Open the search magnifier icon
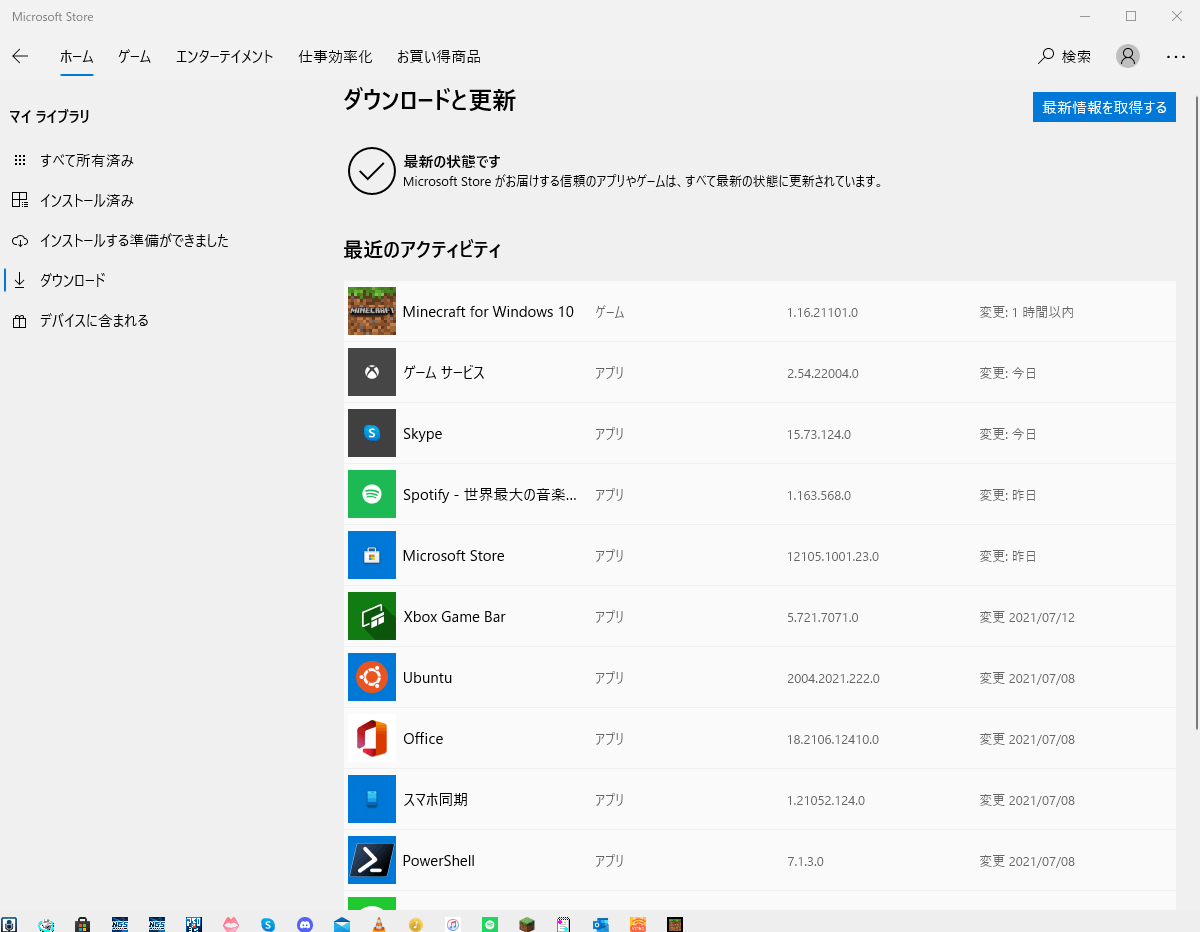The width and height of the screenshot is (1200, 932). coord(1046,57)
